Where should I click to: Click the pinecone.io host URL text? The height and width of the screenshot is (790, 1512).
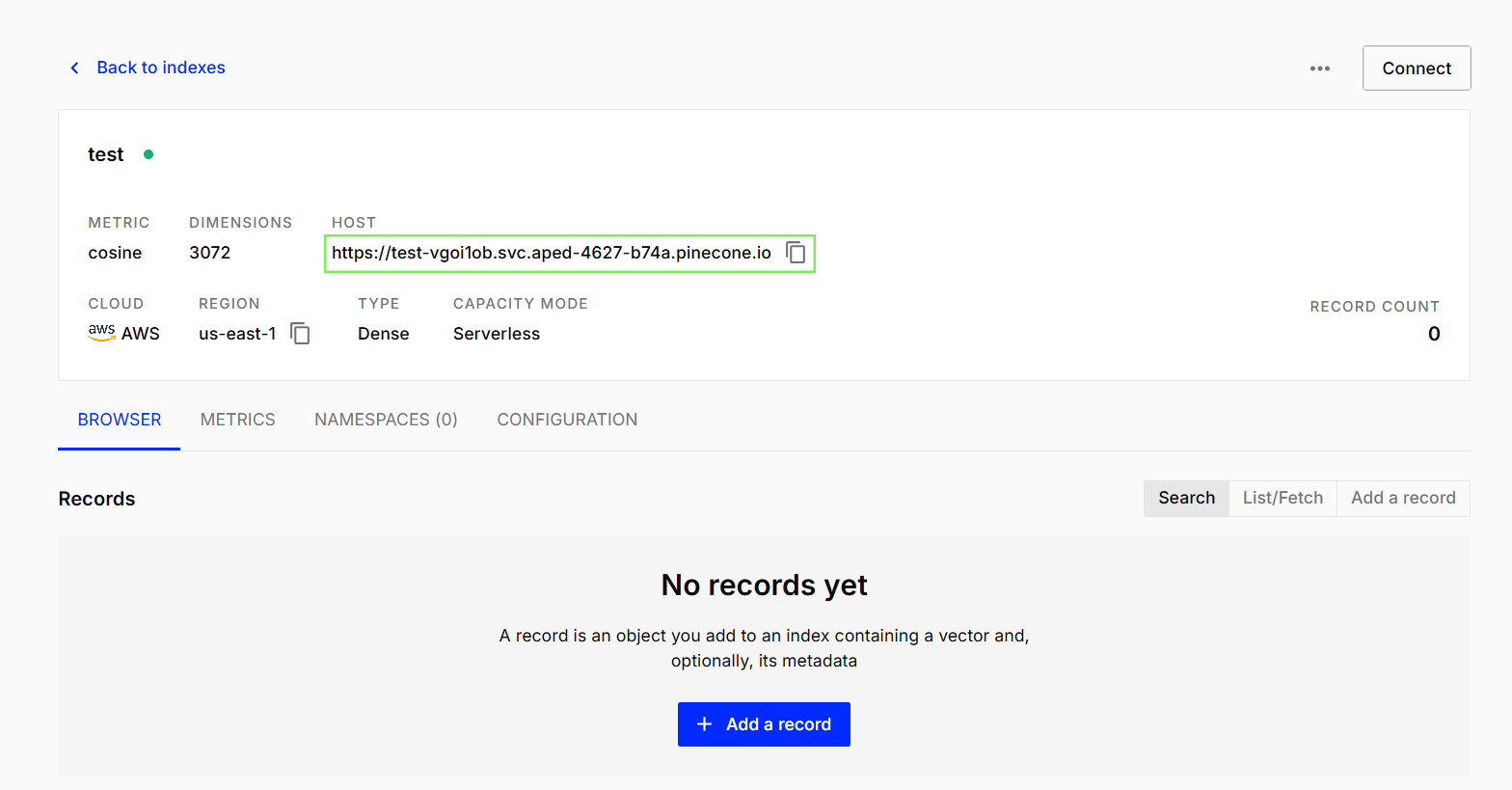click(552, 253)
